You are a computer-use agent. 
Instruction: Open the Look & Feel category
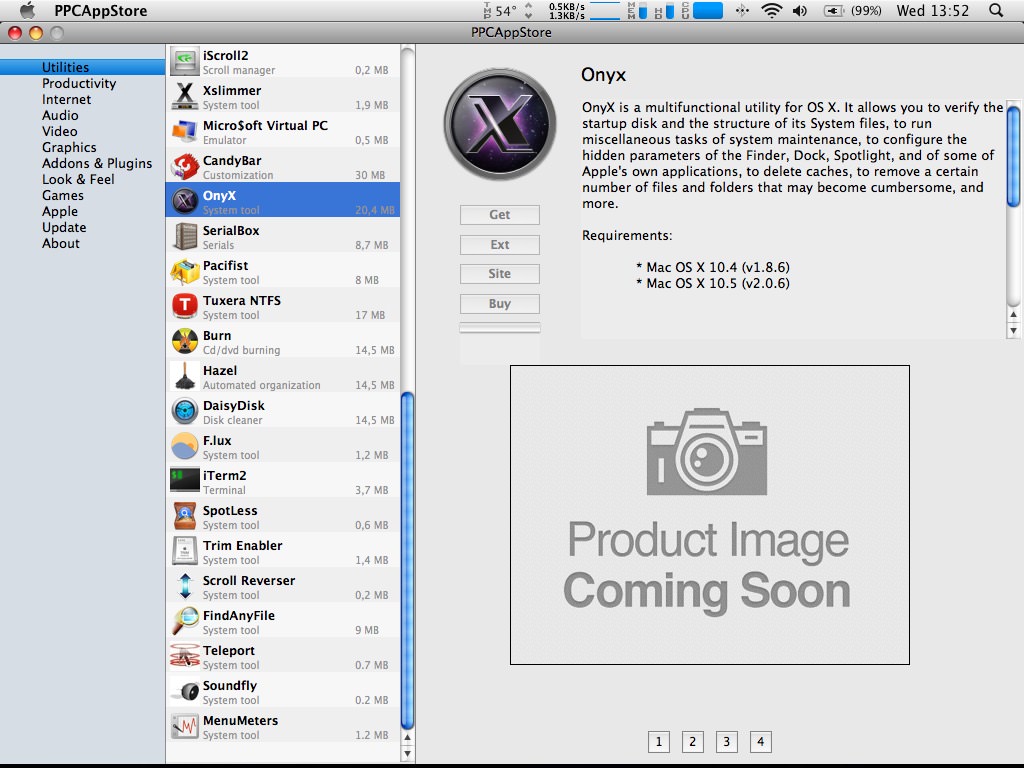[78, 180]
